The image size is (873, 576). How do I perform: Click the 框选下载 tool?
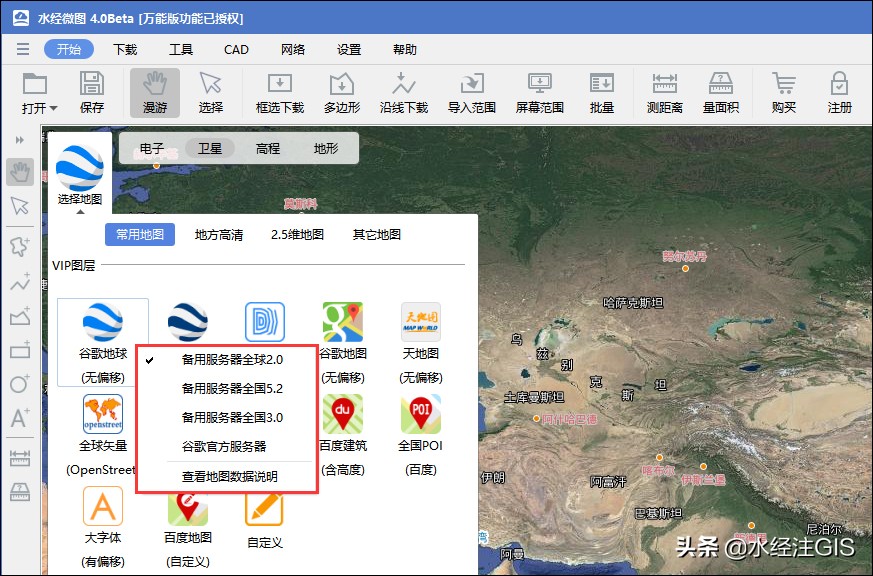click(279, 92)
